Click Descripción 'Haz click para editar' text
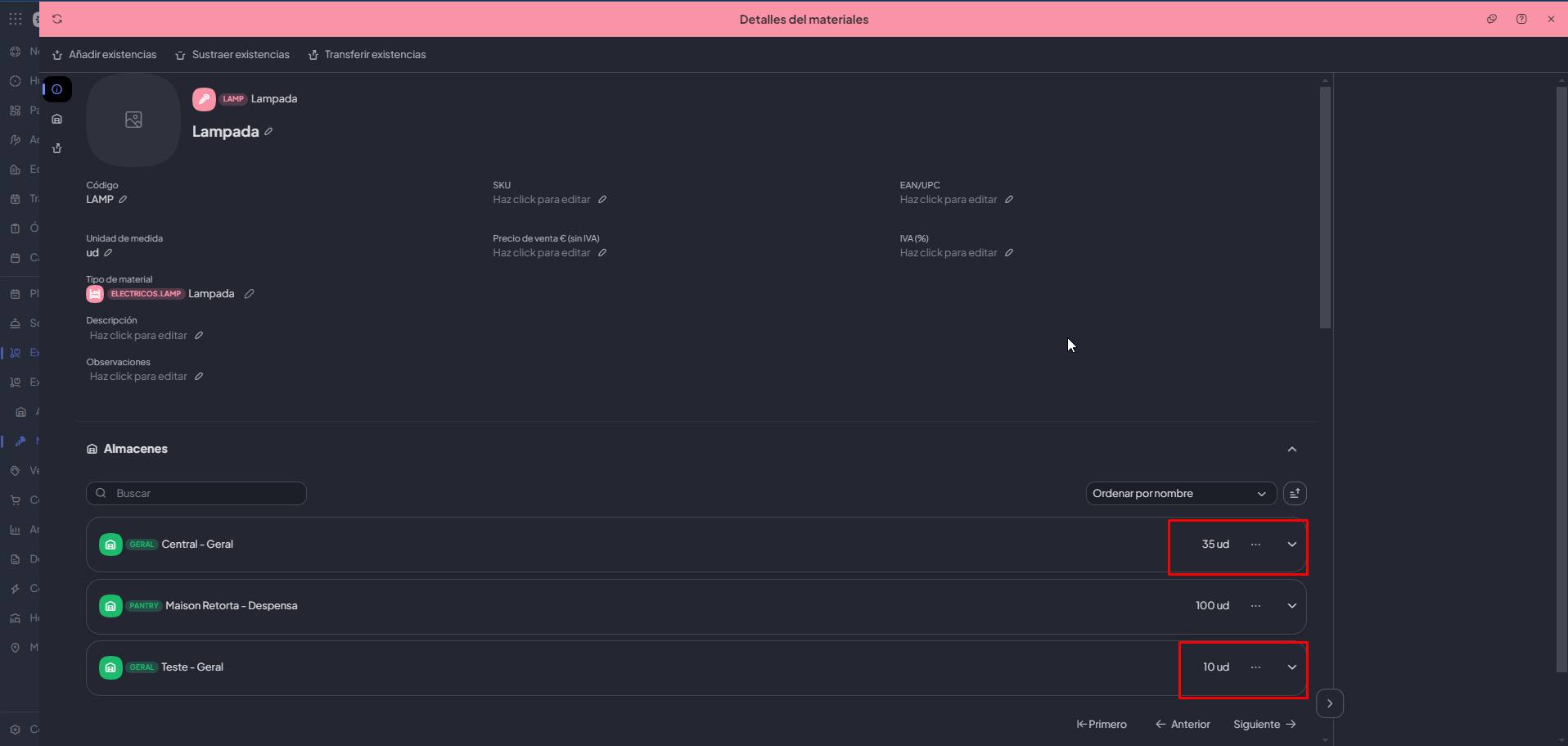The height and width of the screenshot is (746, 1568). click(138, 336)
